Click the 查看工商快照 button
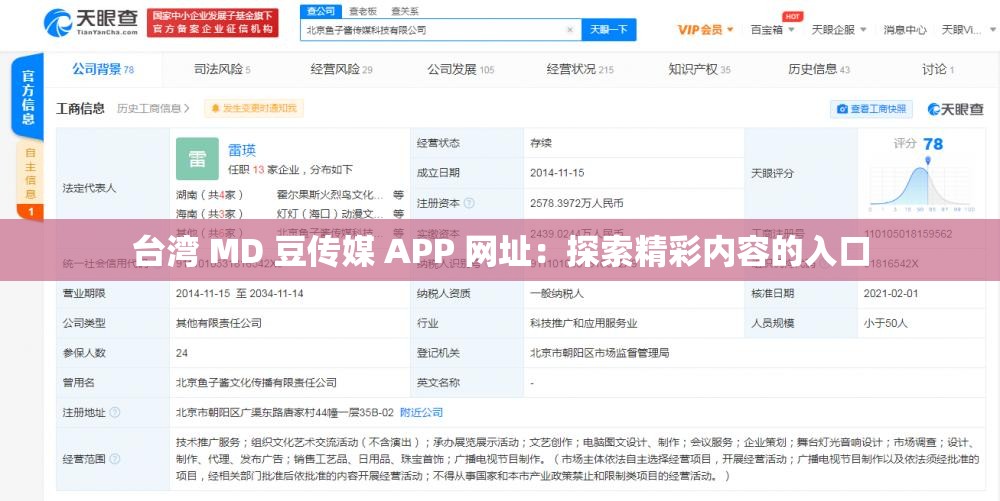 871,109
